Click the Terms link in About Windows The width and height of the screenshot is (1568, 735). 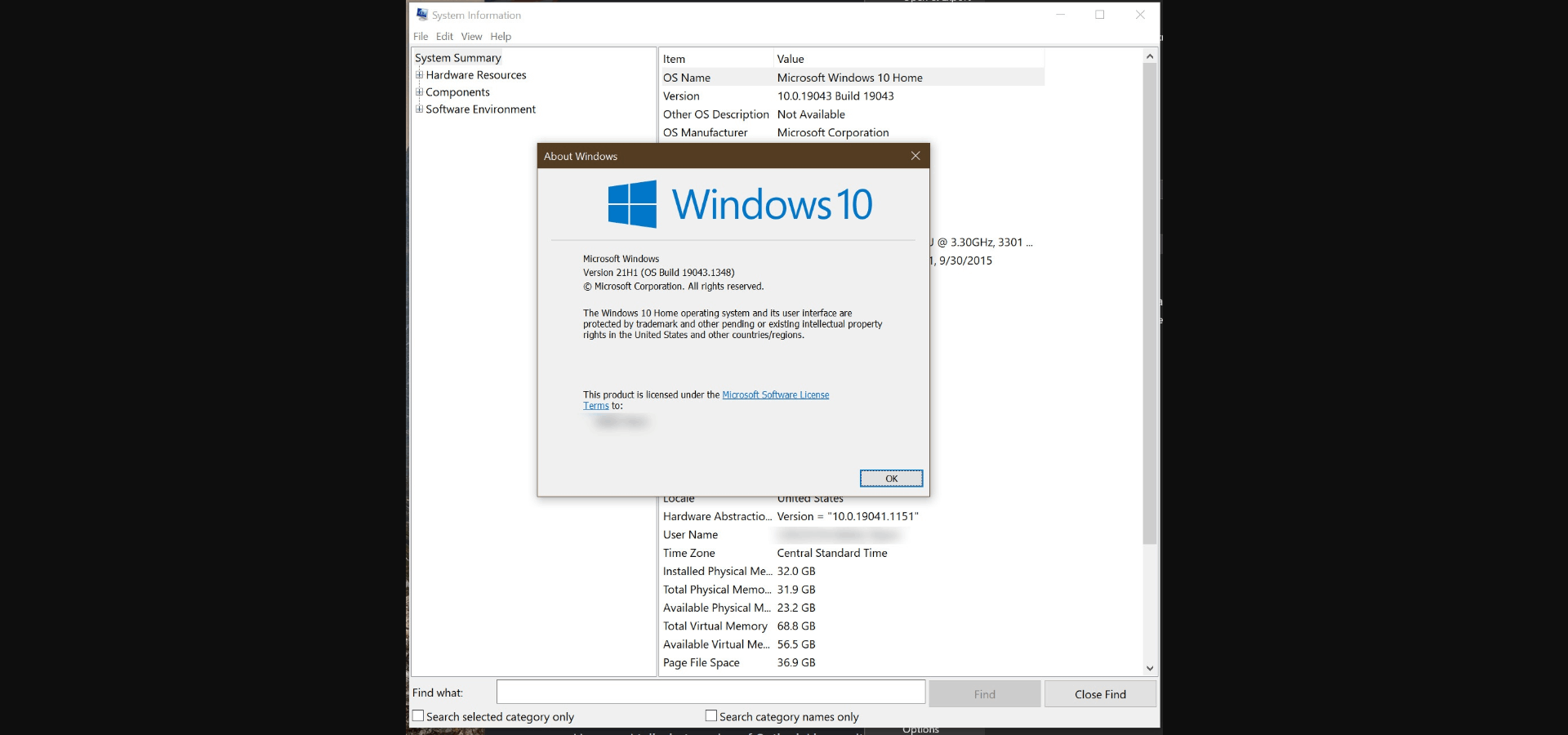(596, 406)
